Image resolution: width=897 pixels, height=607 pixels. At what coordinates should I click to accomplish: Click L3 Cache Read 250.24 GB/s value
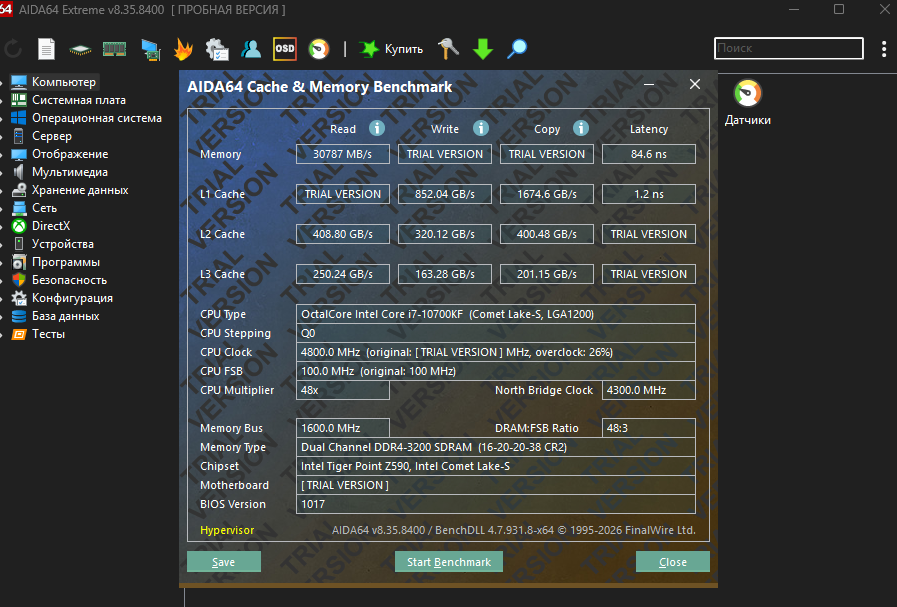[343, 274]
